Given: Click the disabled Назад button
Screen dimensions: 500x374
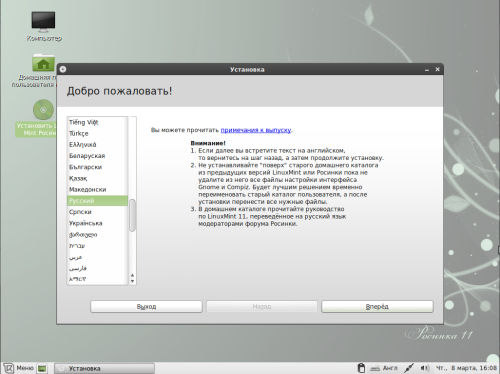Looking at the screenshot, I should (262, 306).
